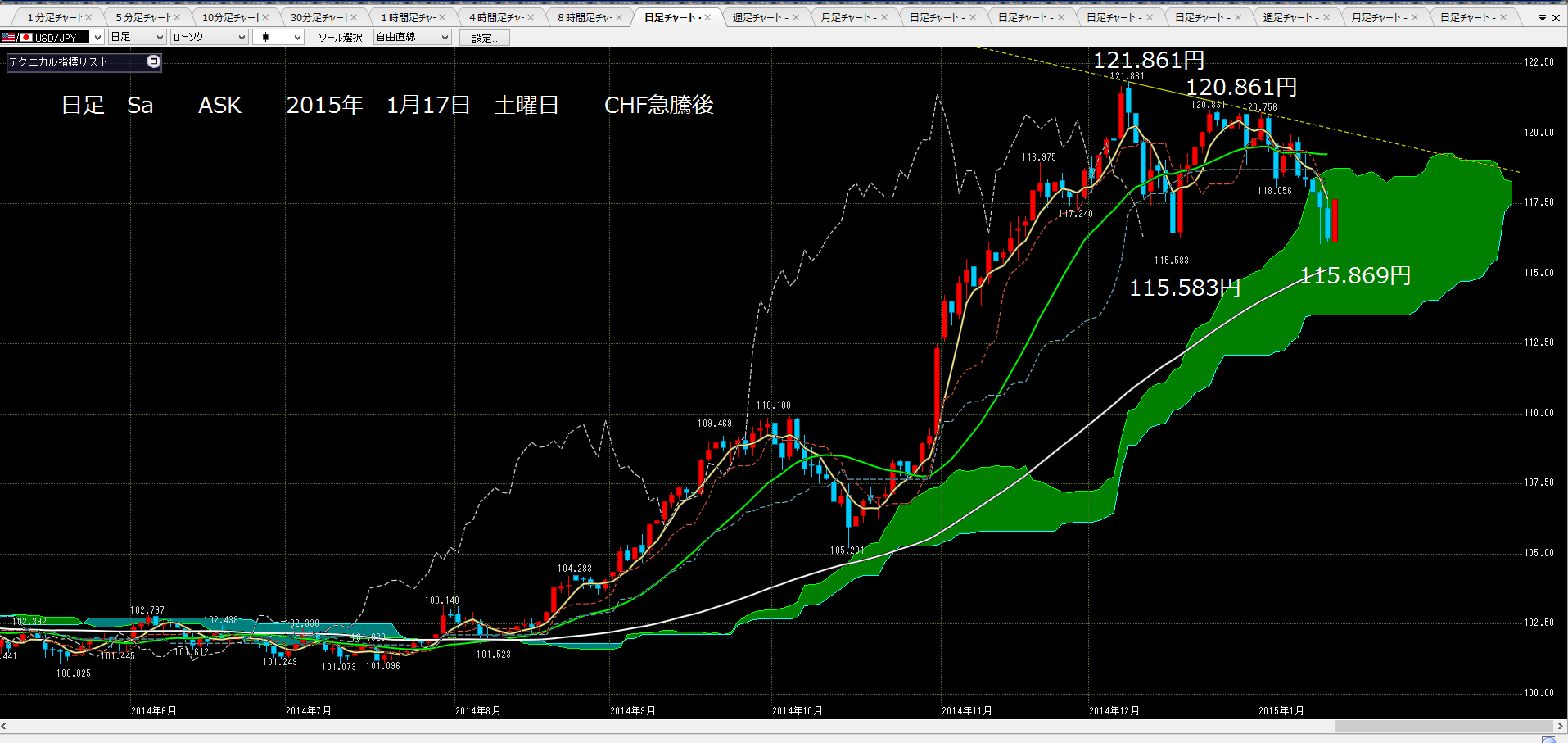Click the horizontal scrollbar thumb
Viewport: 1568px width, 743px height.
point(1444,726)
